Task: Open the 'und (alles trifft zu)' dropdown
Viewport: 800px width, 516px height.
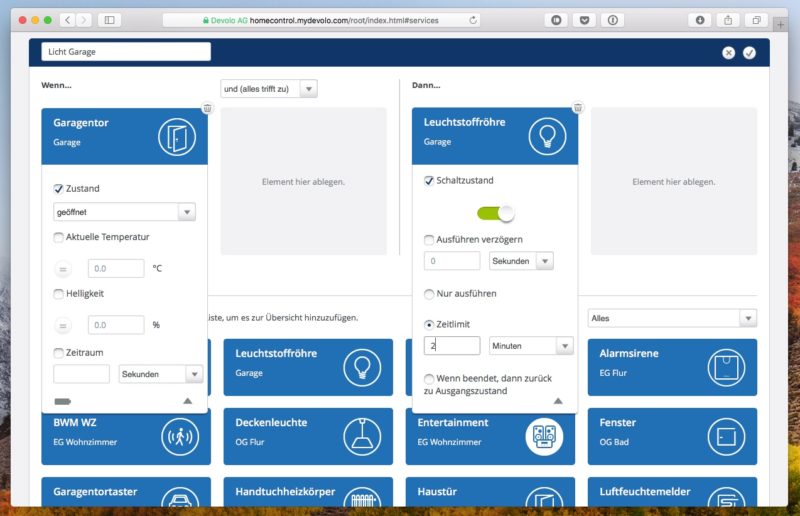Action: coord(268,89)
